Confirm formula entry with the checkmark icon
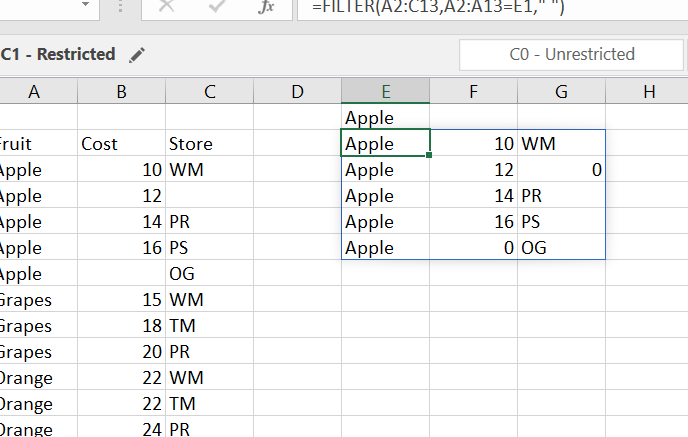Viewport: 688px width, 437px height. pos(217,6)
